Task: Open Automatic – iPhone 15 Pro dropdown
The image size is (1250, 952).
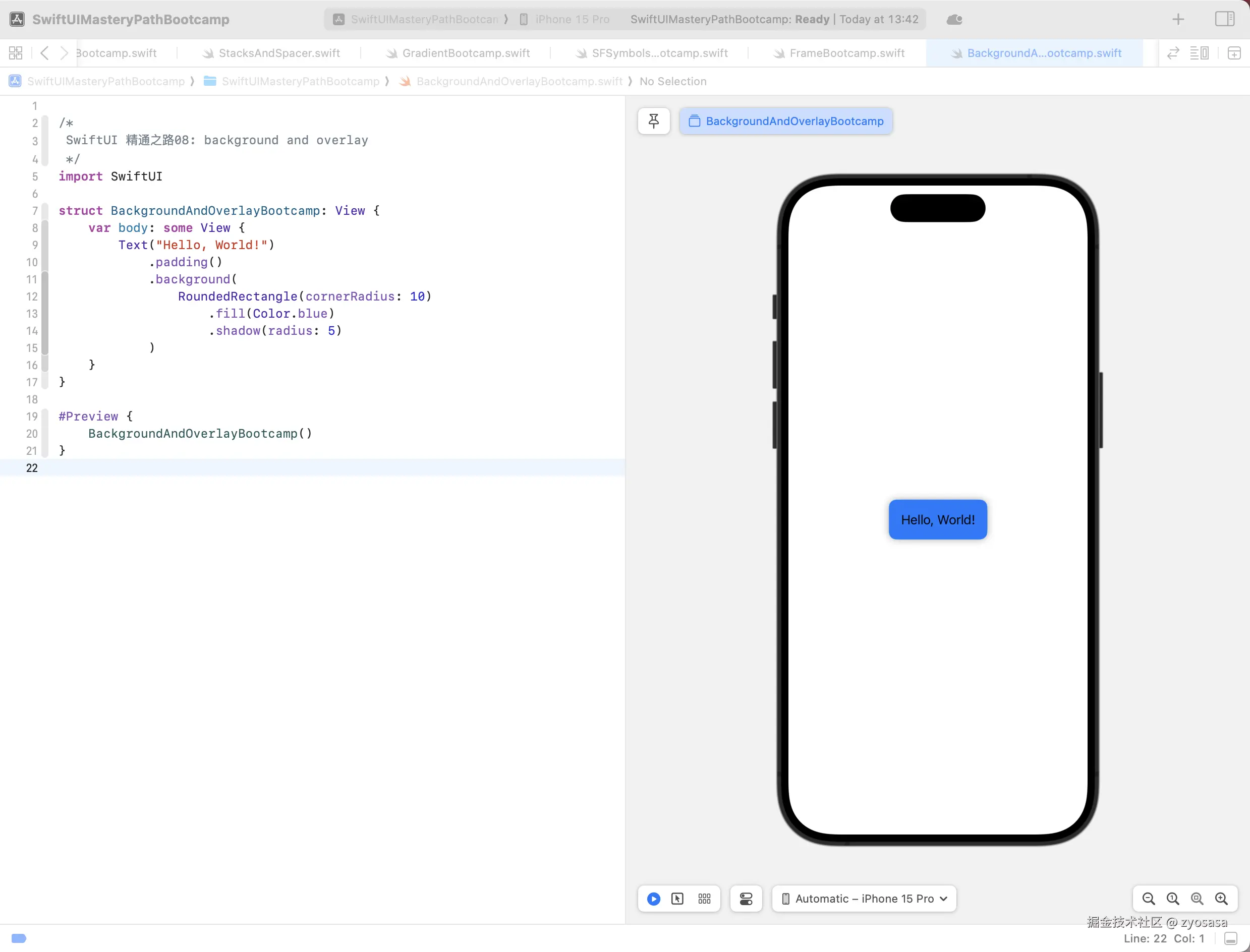Action: 864,899
